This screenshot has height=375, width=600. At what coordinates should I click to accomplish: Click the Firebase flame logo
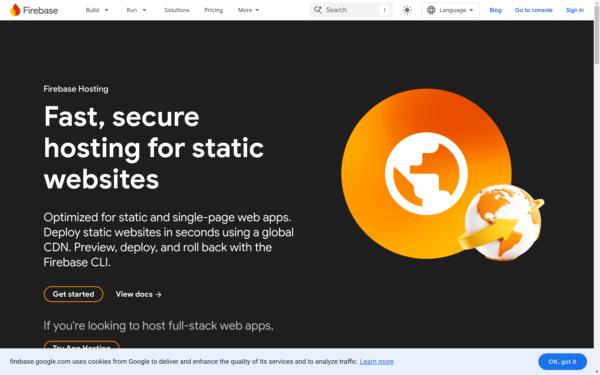coord(15,10)
